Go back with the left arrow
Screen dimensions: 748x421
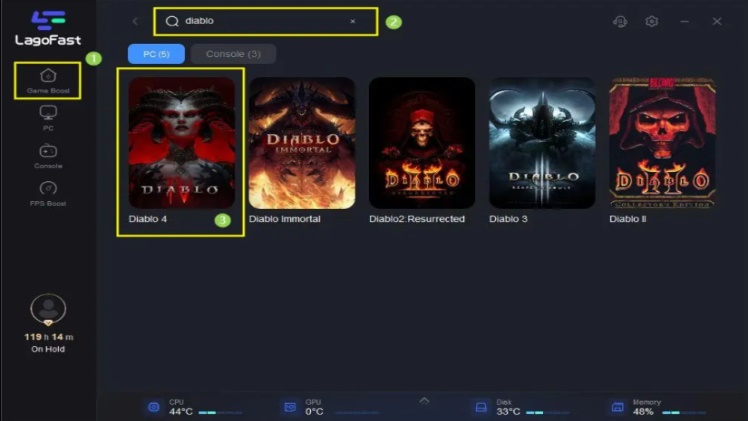click(x=135, y=21)
